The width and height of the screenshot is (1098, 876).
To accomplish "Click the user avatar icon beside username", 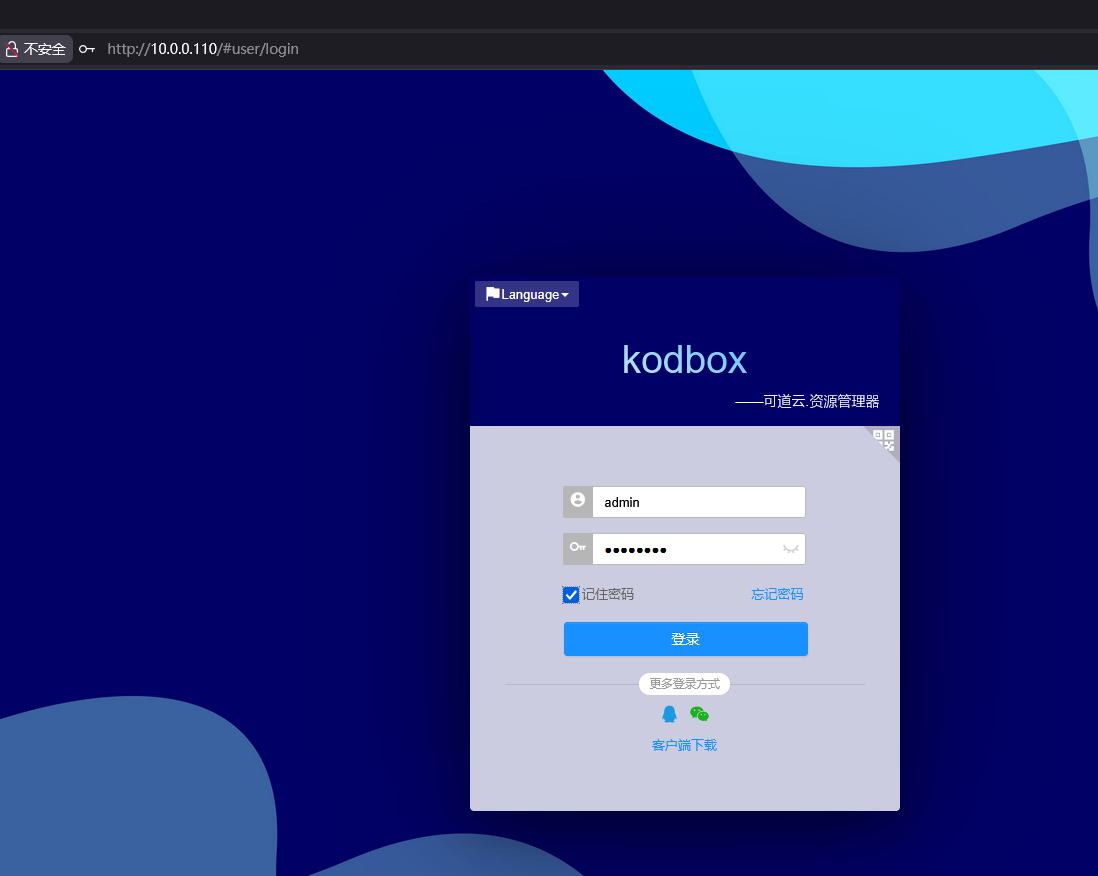I will [578, 500].
